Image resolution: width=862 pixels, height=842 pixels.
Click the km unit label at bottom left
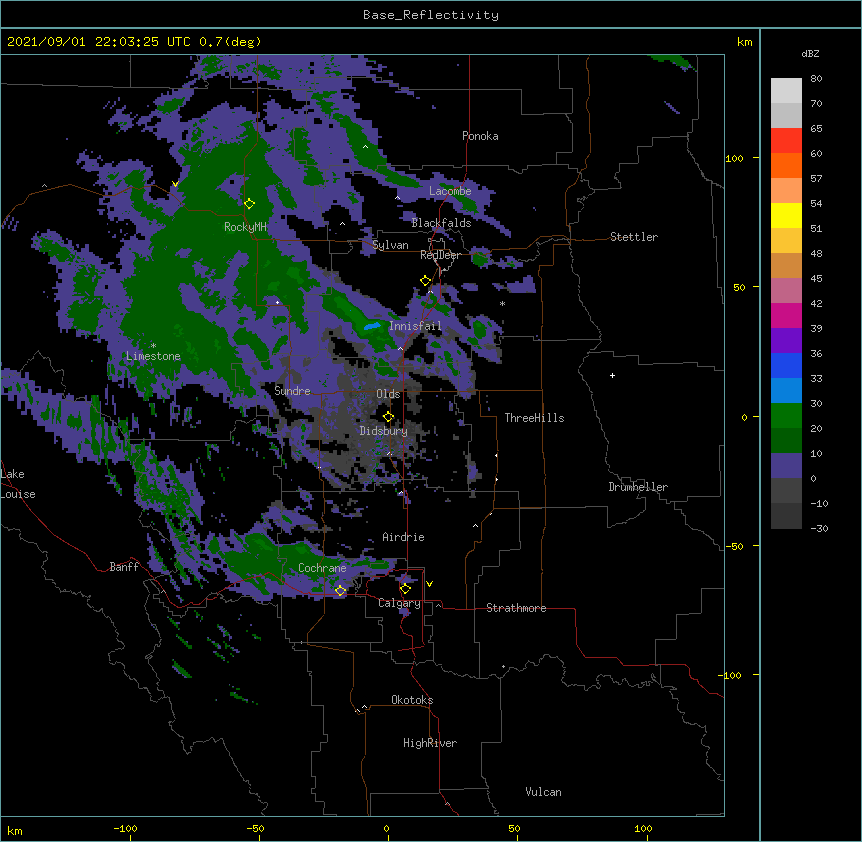click(x=15, y=831)
